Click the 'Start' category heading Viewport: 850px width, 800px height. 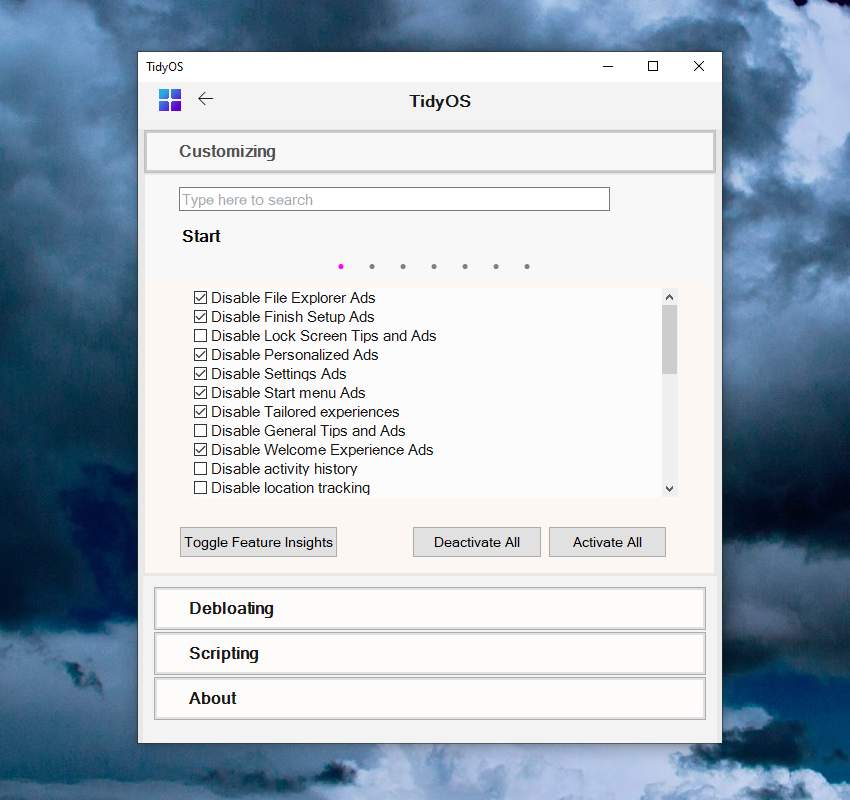point(201,236)
